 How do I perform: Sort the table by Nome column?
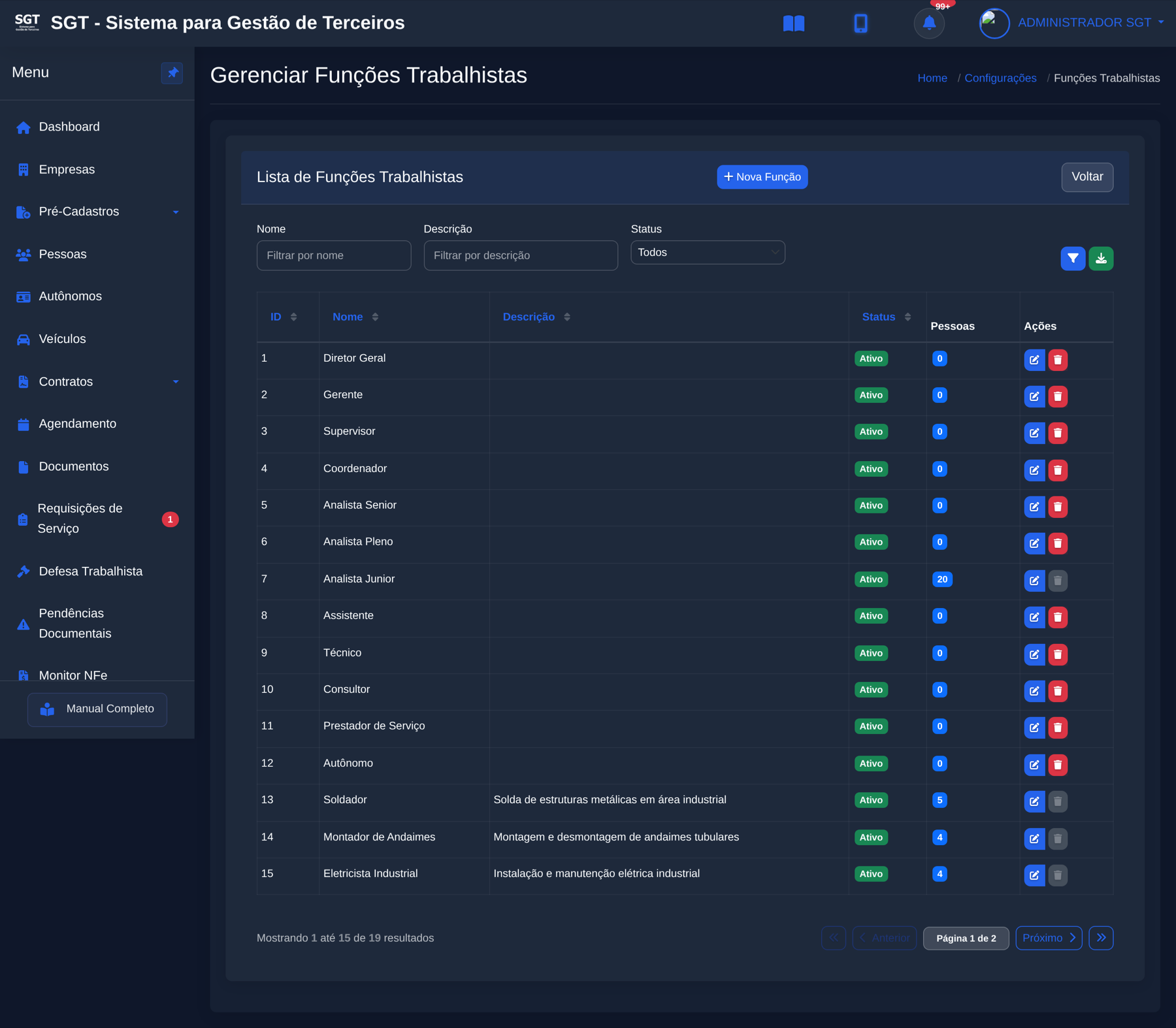tap(355, 317)
